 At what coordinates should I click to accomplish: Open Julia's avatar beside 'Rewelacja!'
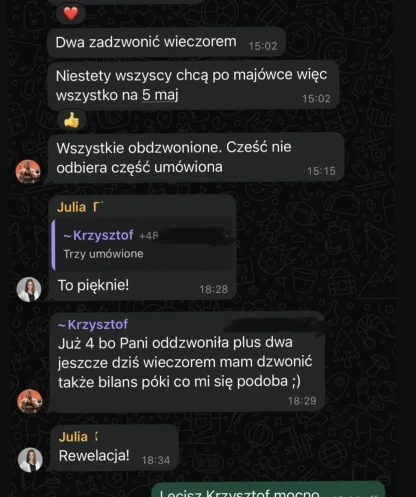click(30, 460)
